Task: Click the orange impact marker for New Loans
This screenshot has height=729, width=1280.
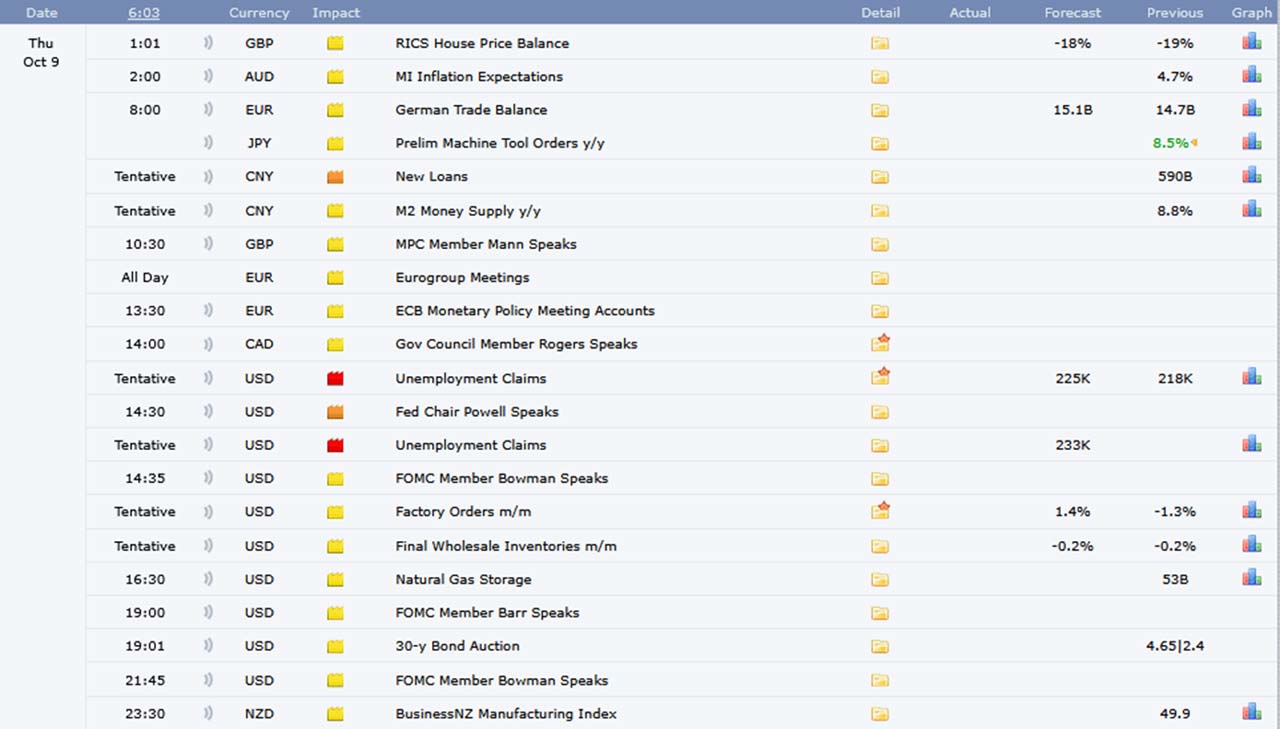Action: click(335, 177)
